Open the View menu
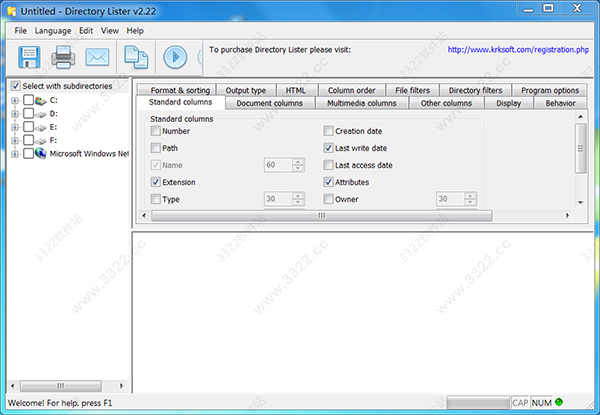 click(110, 31)
